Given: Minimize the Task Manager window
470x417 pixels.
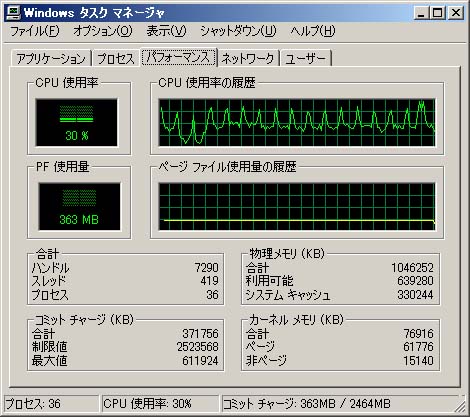Looking at the screenshot, I should [x=421, y=13].
